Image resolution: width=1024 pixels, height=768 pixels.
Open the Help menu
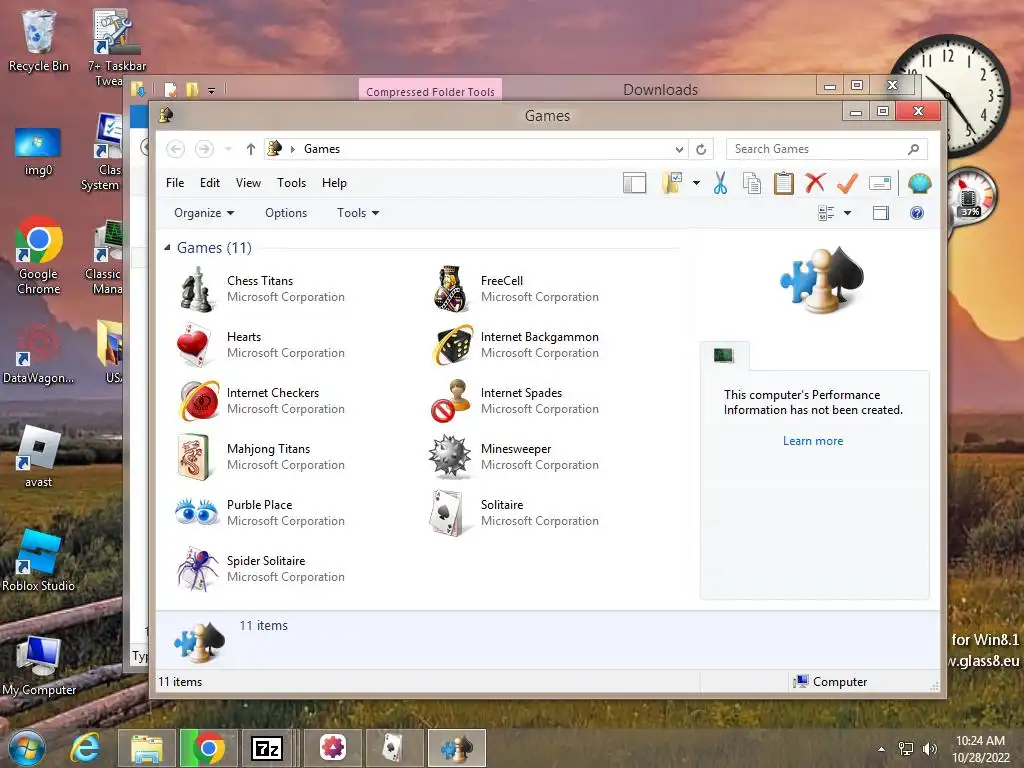coord(334,183)
